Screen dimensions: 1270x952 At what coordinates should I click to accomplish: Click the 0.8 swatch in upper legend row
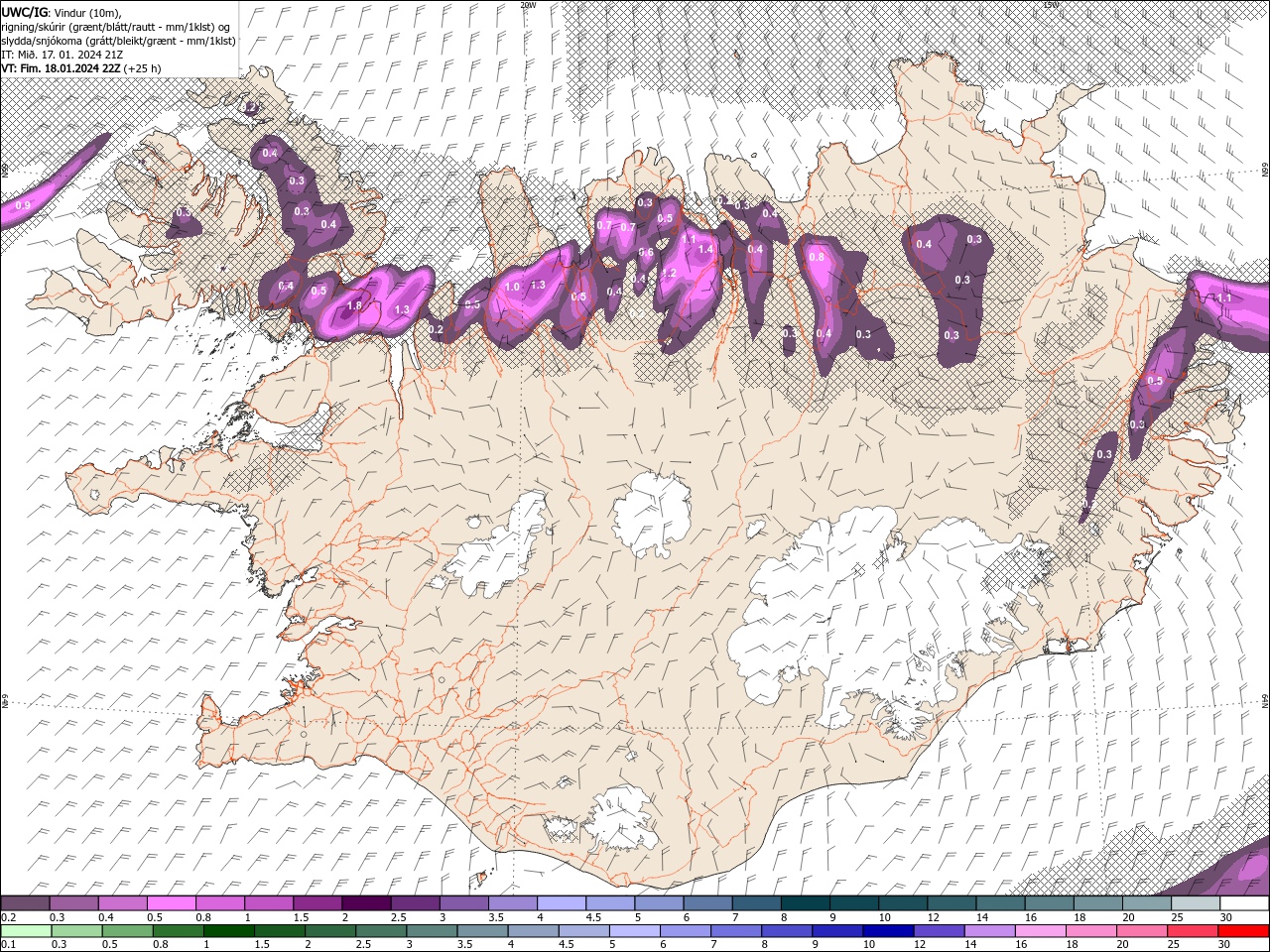219,903
